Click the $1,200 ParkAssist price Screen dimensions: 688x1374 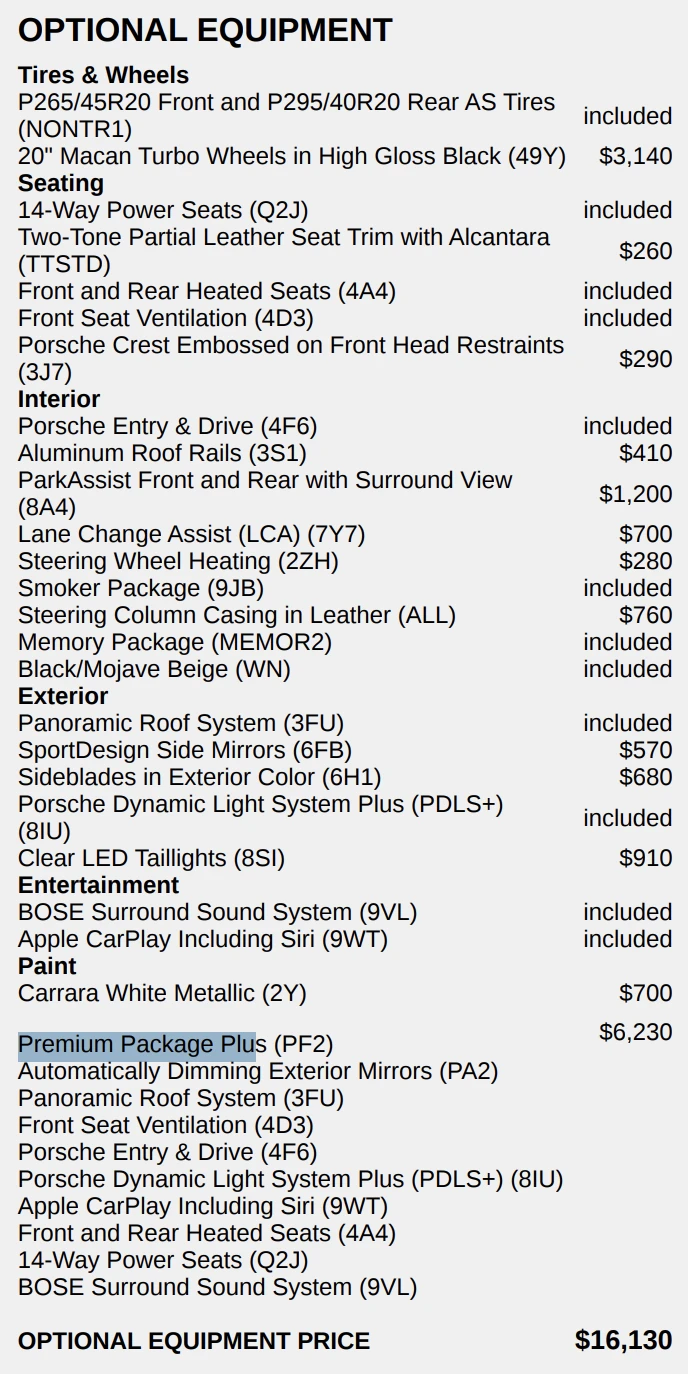point(635,494)
